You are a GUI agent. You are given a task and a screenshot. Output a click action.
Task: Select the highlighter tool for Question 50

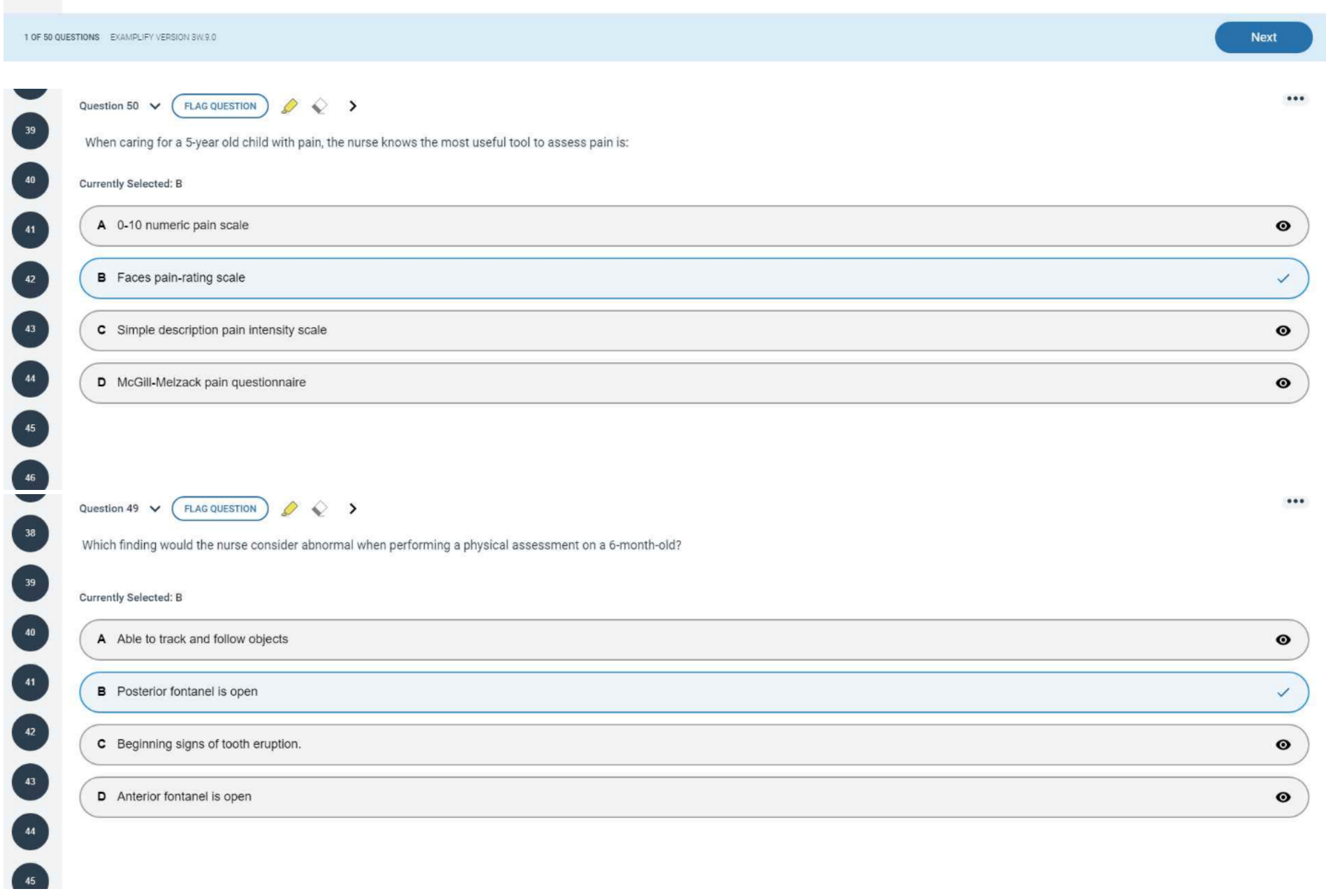coord(289,106)
